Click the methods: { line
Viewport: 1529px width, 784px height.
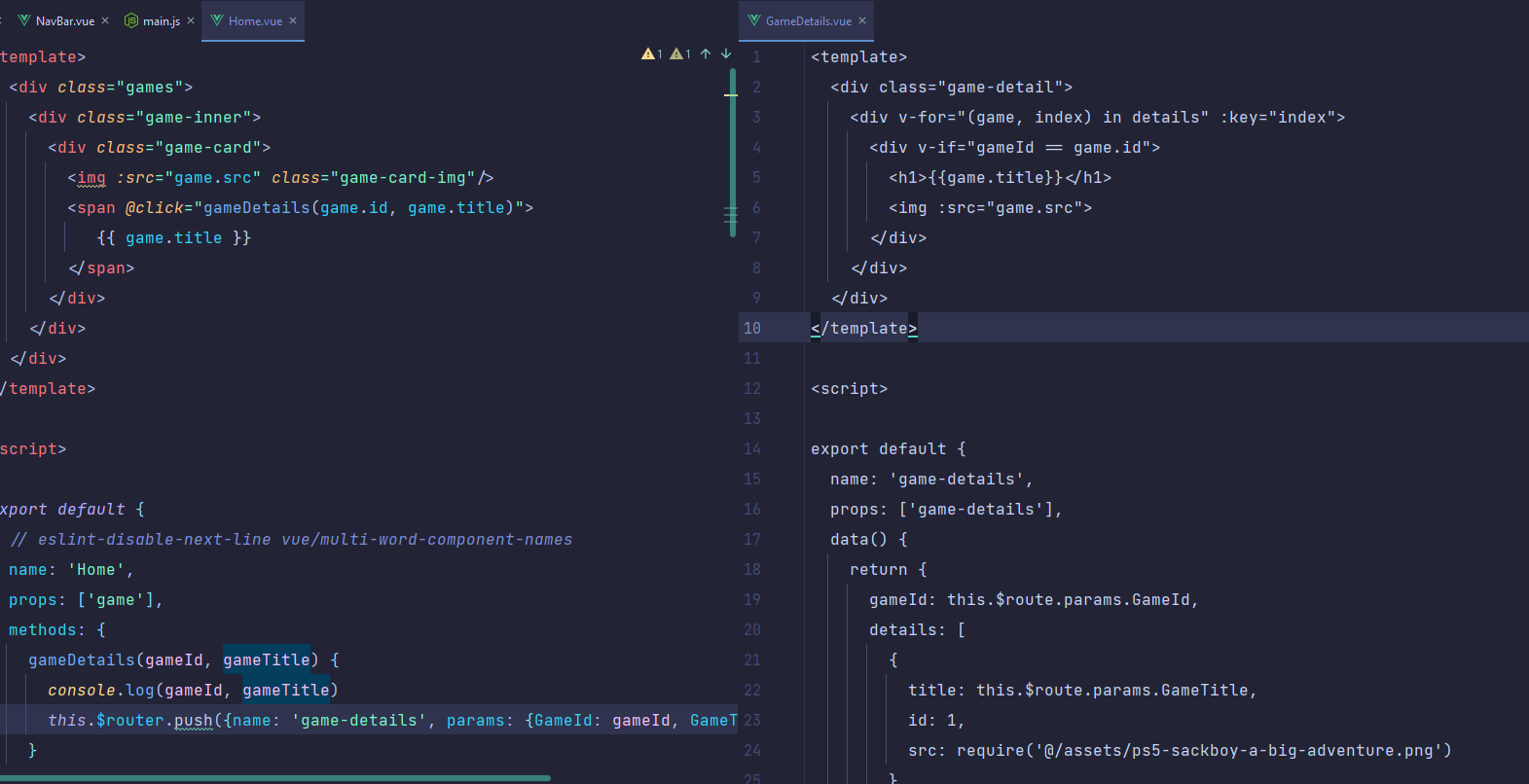pyautogui.click(x=57, y=630)
